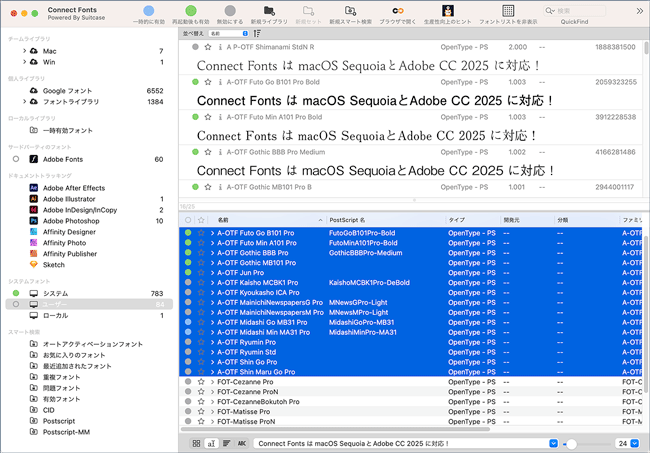Select Sketch in the sidebar
Image resolution: width=650 pixels, height=453 pixels.
click(x=53, y=265)
